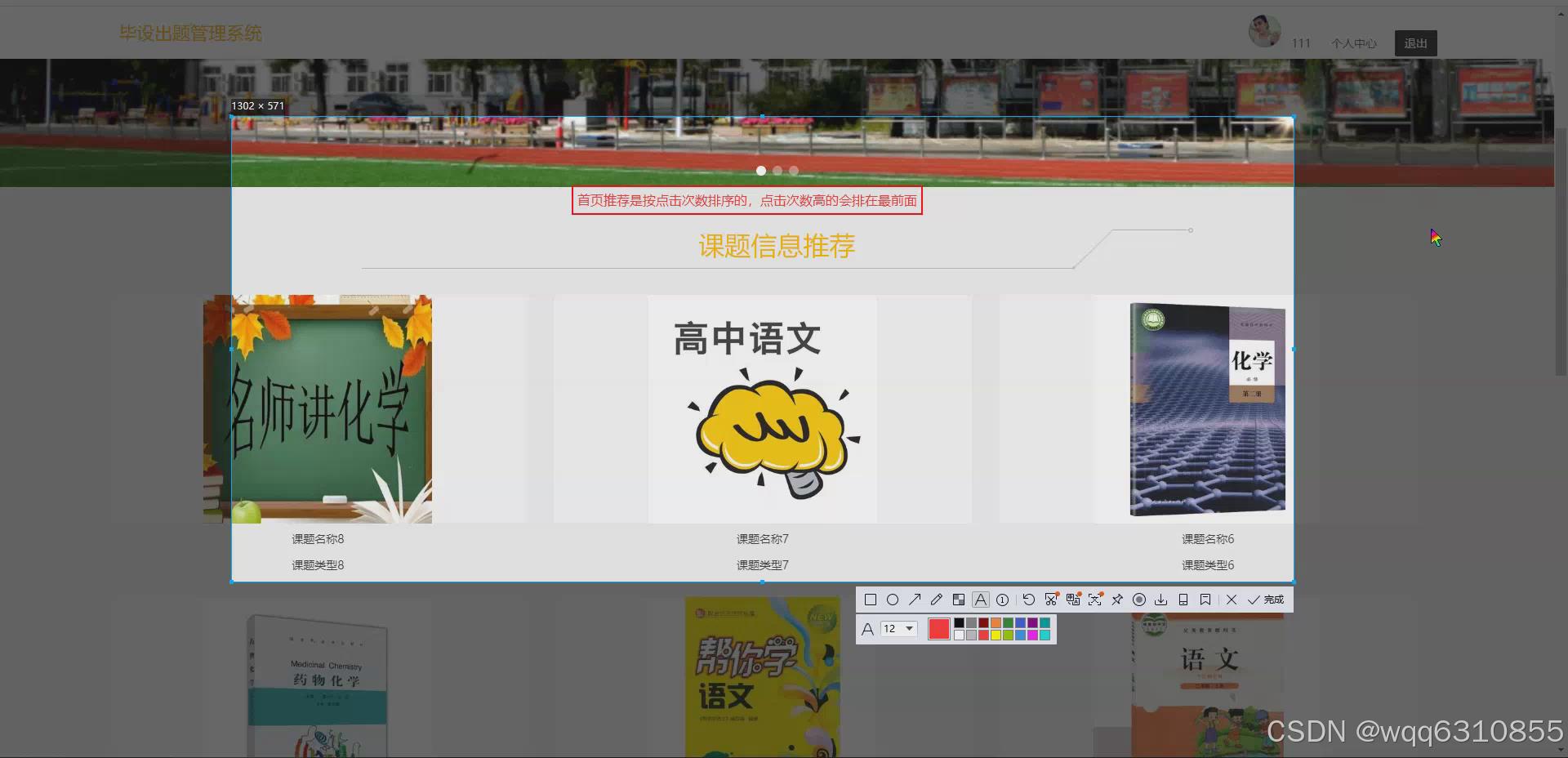The height and width of the screenshot is (758, 1568).
Task: Click username 111 in header
Action: (x=1301, y=43)
